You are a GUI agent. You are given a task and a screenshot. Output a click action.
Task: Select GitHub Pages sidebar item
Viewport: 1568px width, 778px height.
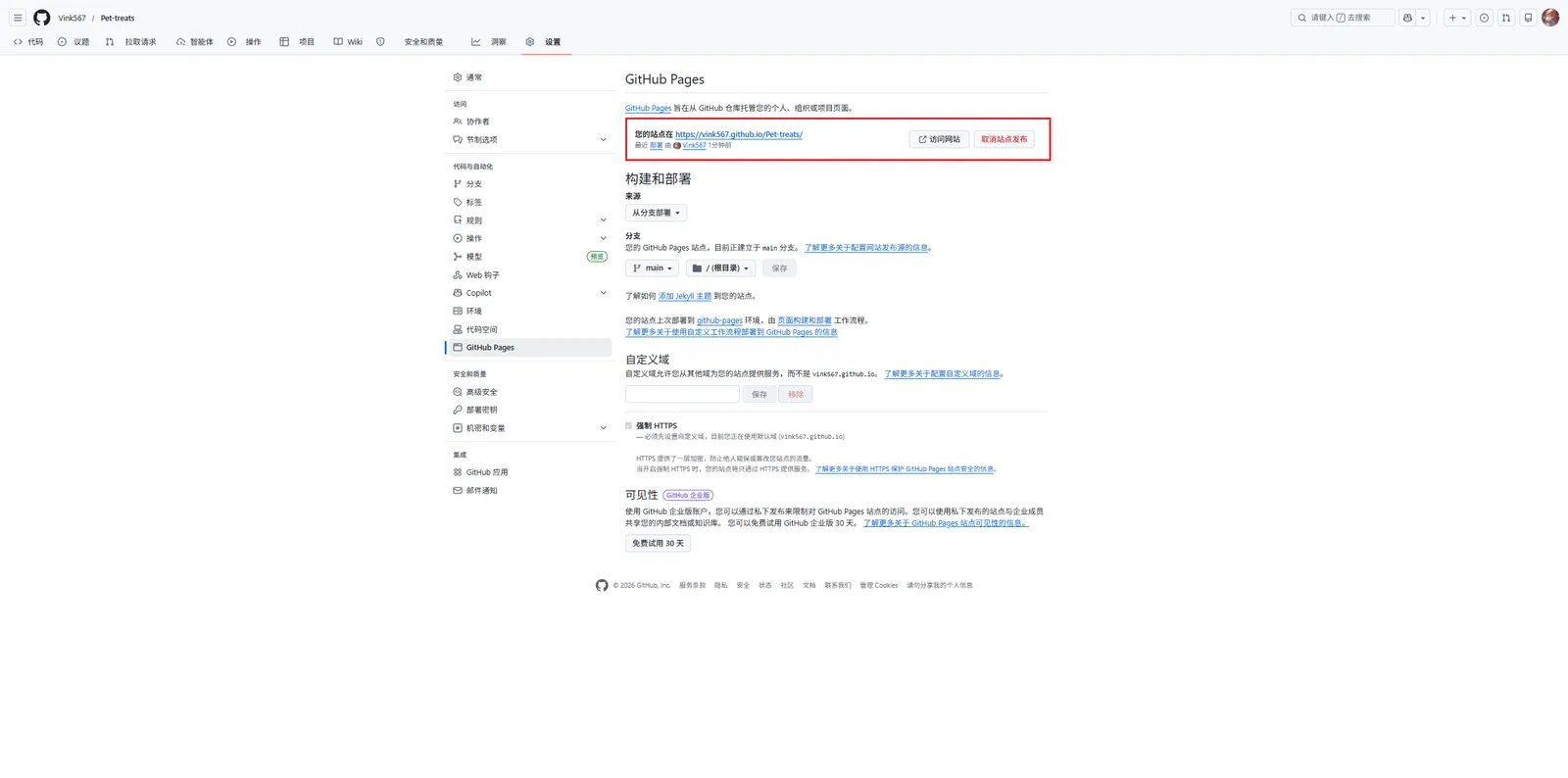click(529, 348)
